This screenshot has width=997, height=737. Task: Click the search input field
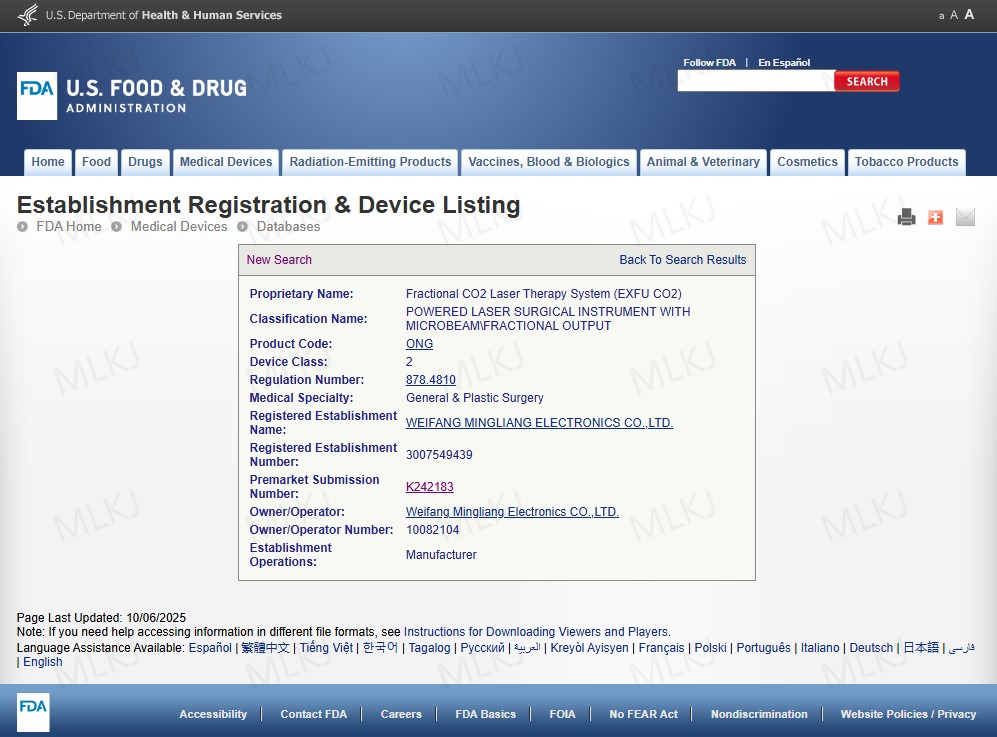click(755, 82)
